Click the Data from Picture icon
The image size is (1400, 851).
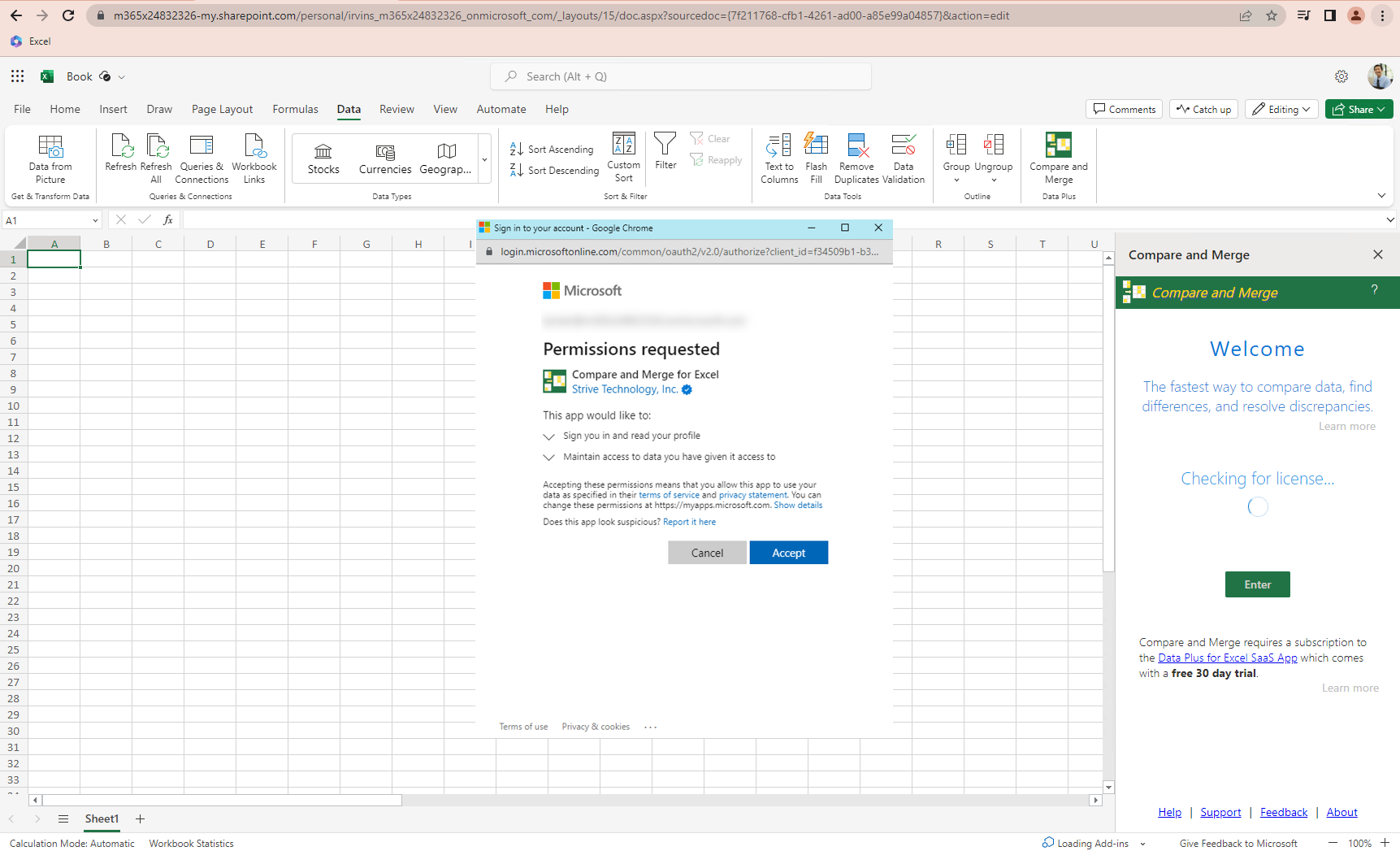click(x=50, y=147)
